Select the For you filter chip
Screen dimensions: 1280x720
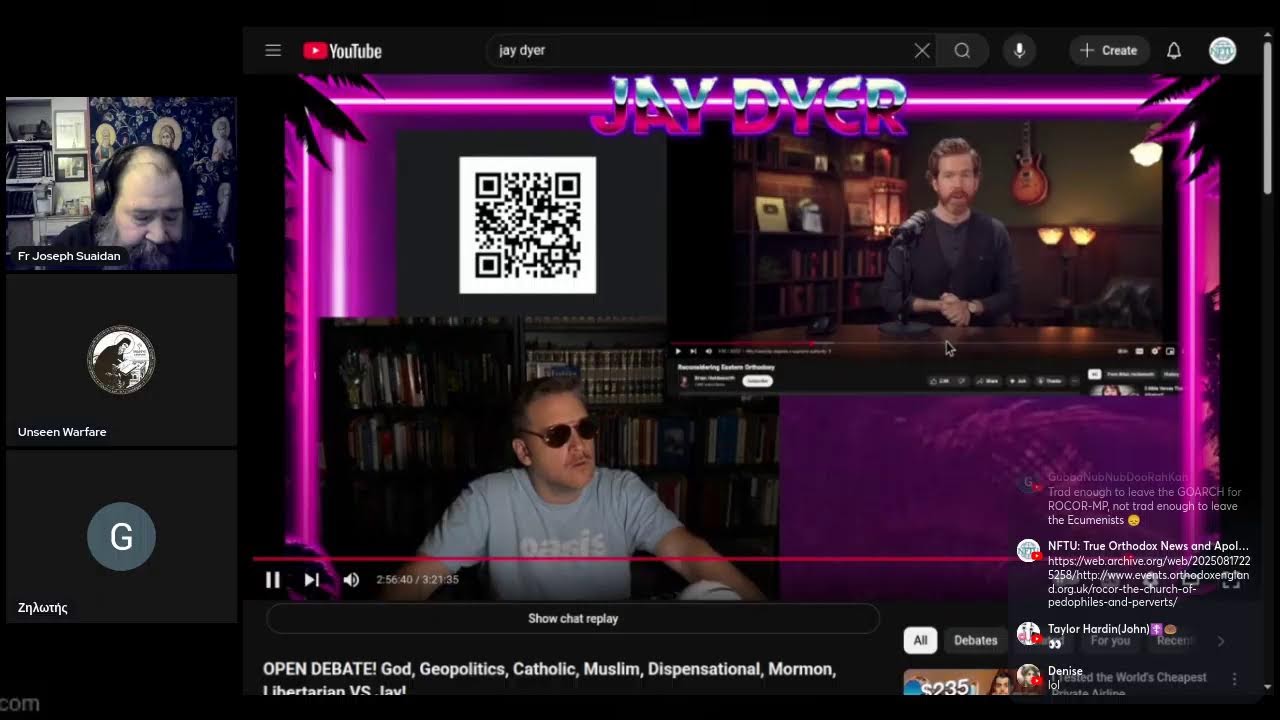coord(1110,640)
